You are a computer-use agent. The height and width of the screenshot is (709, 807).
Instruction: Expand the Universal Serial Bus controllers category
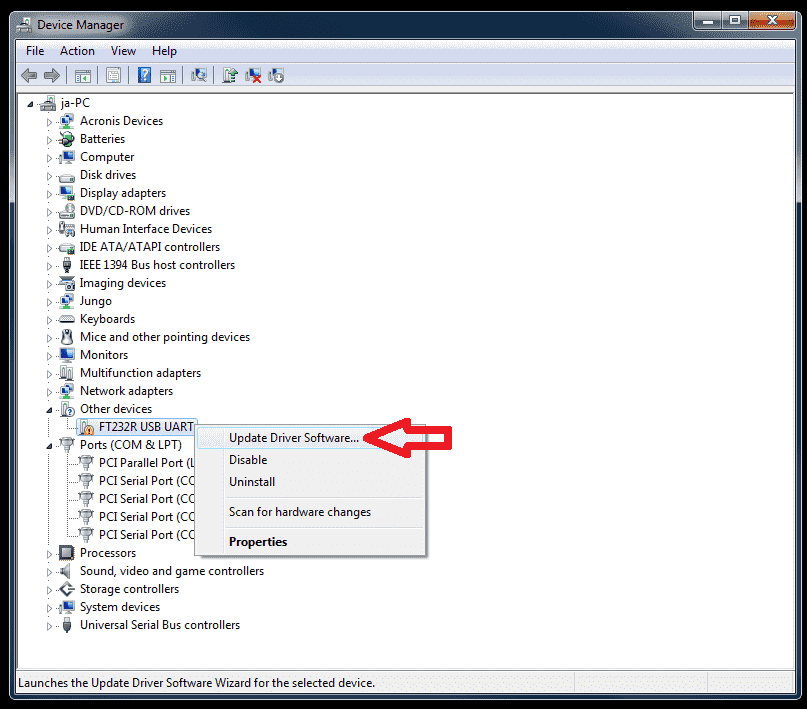pyautogui.click(x=49, y=625)
